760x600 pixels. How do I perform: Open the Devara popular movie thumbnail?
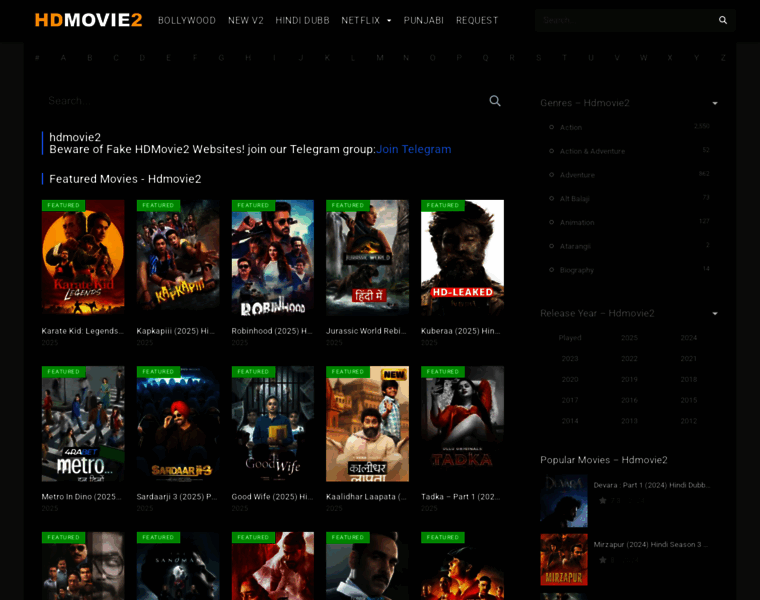coord(564,501)
